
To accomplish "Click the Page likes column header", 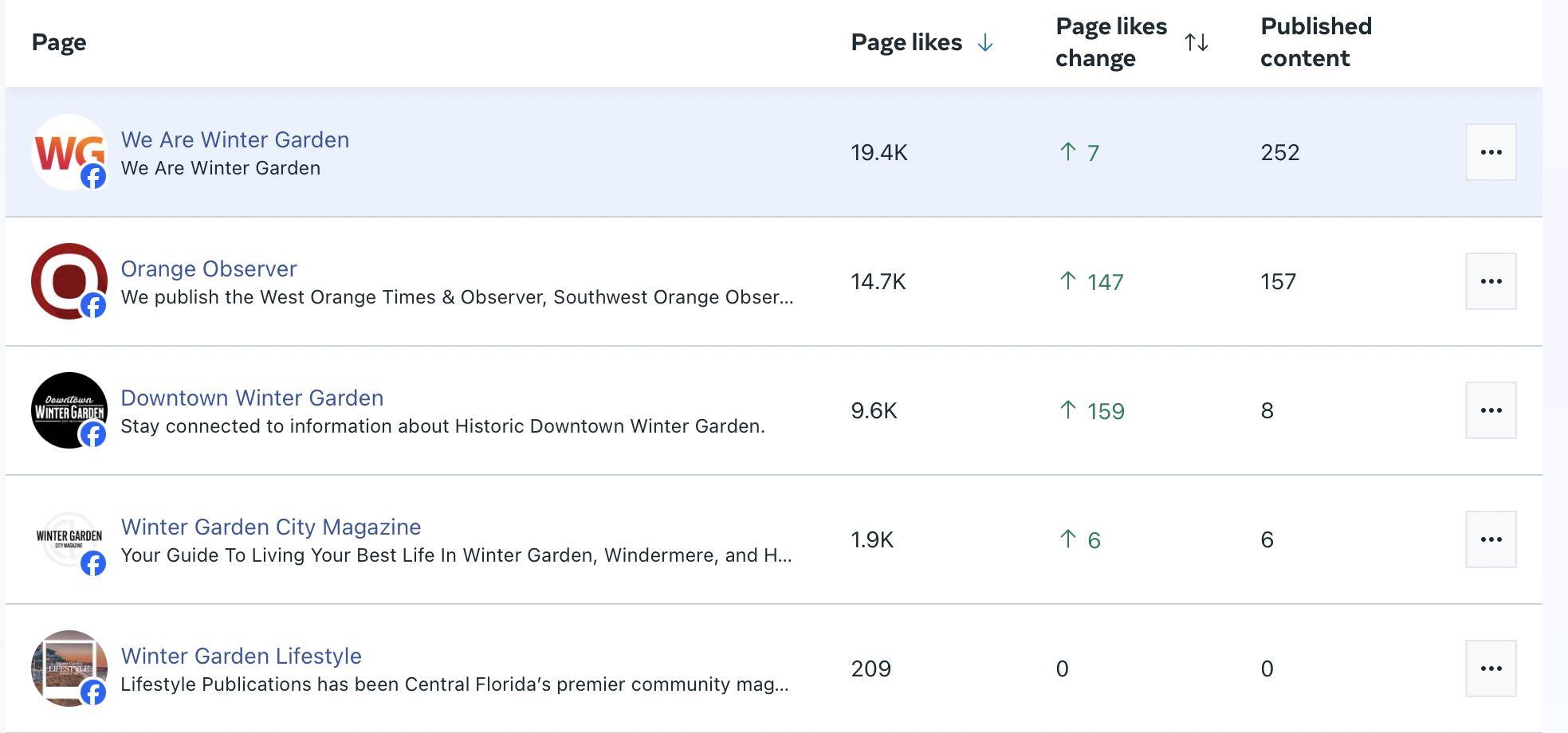I will pos(906,42).
